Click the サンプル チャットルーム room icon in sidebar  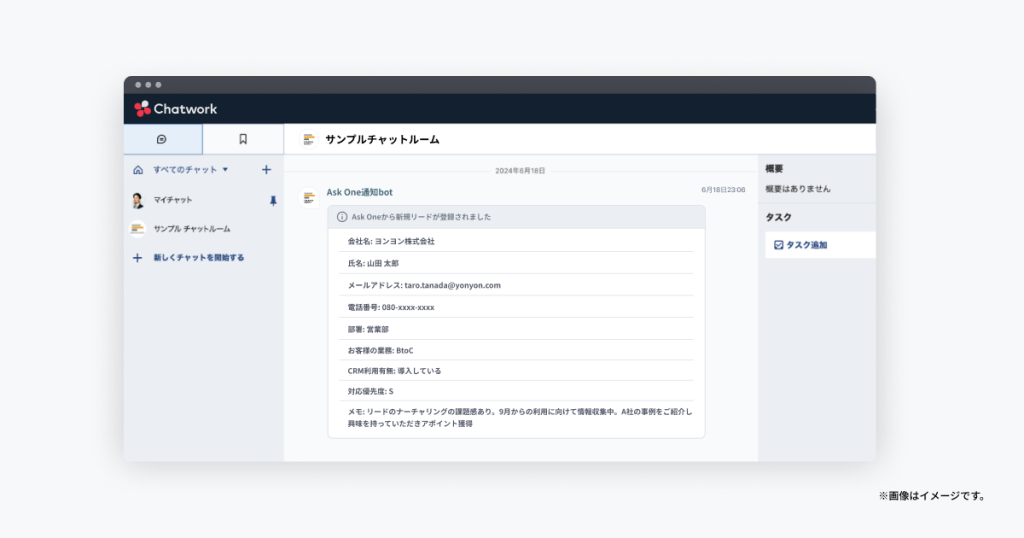pyautogui.click(x=138, y=229)
